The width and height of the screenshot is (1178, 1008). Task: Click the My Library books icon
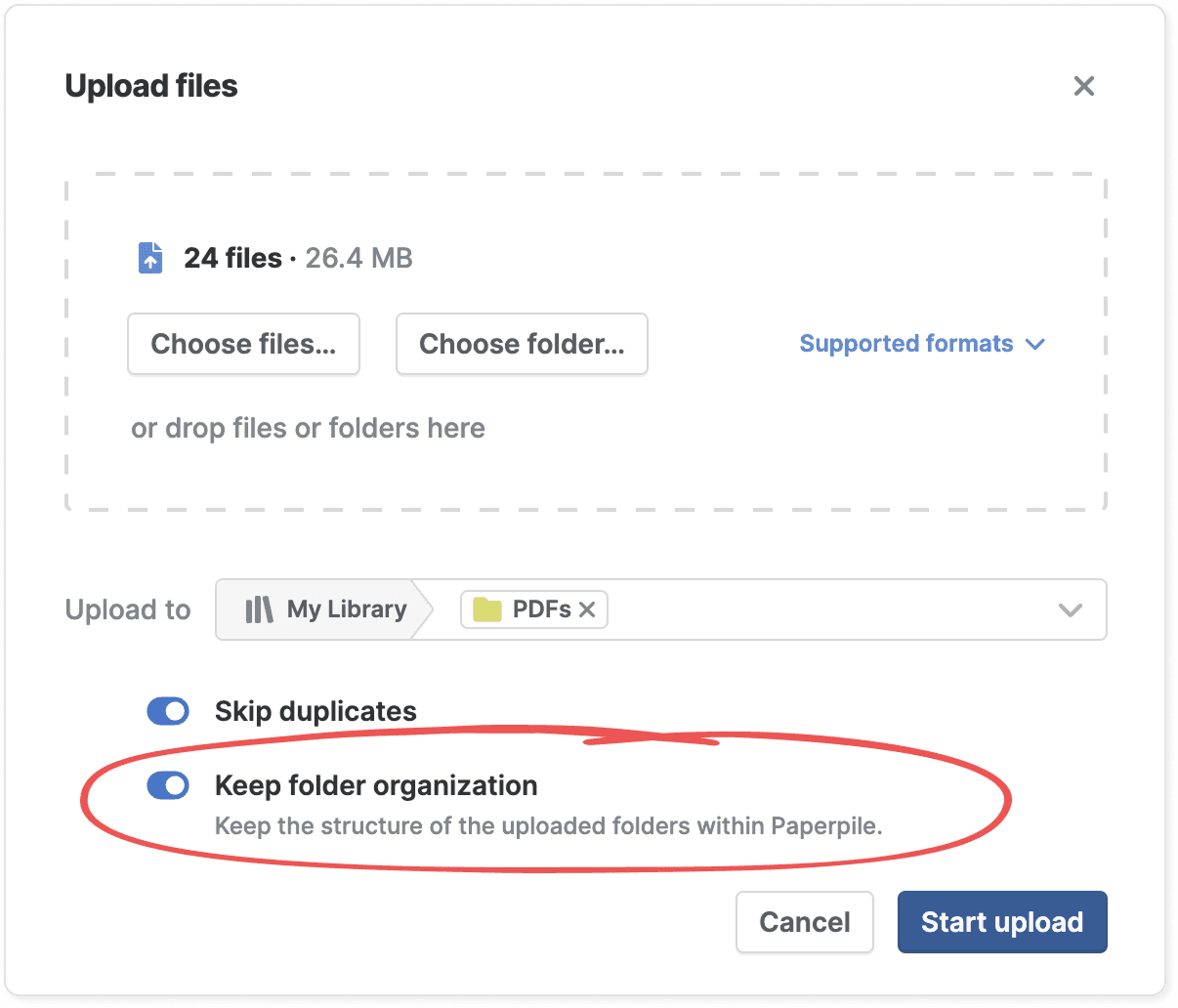click(x=259, y=609)
